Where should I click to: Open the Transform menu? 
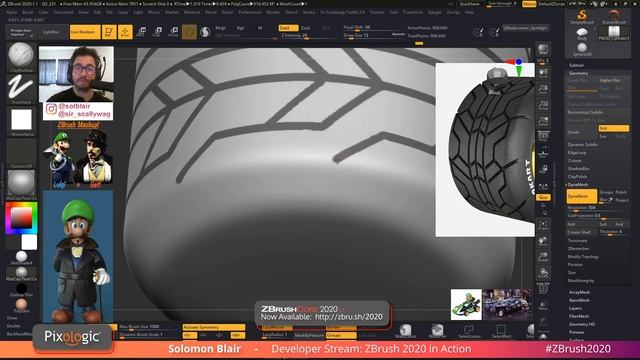point(413,12)
